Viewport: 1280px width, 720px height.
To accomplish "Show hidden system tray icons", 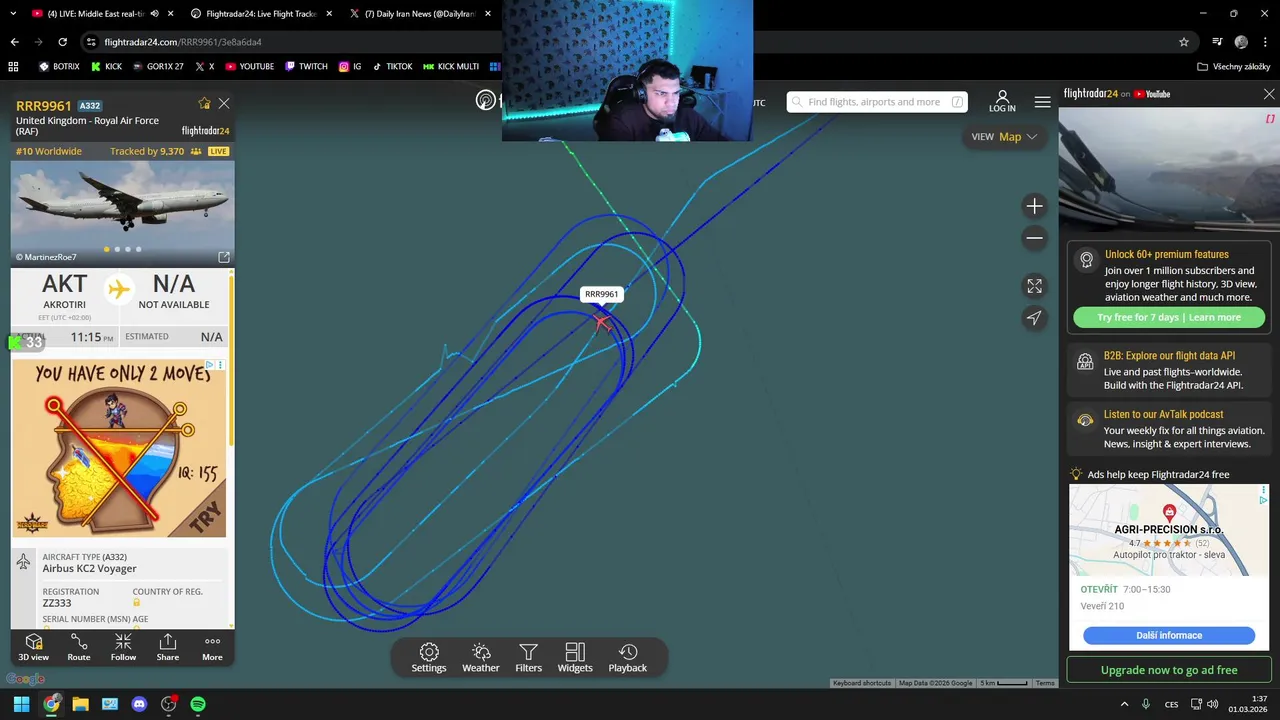I will (x=1124, y=704).
